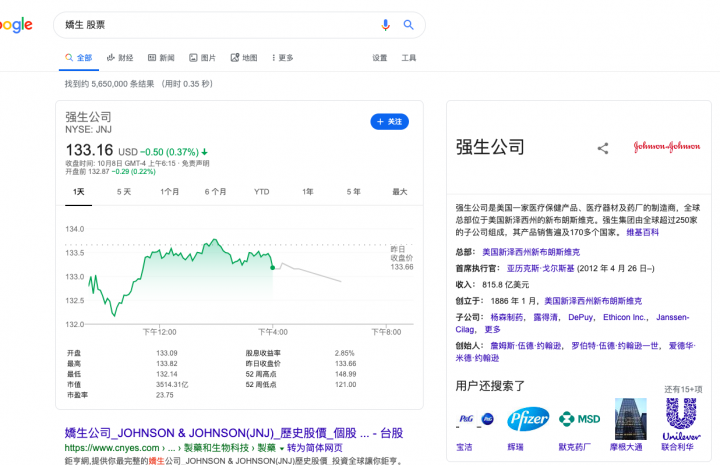
Task: Open the 美国新泽西州新布朗斯维克 headquarters link
Action: tap(531, 252)
